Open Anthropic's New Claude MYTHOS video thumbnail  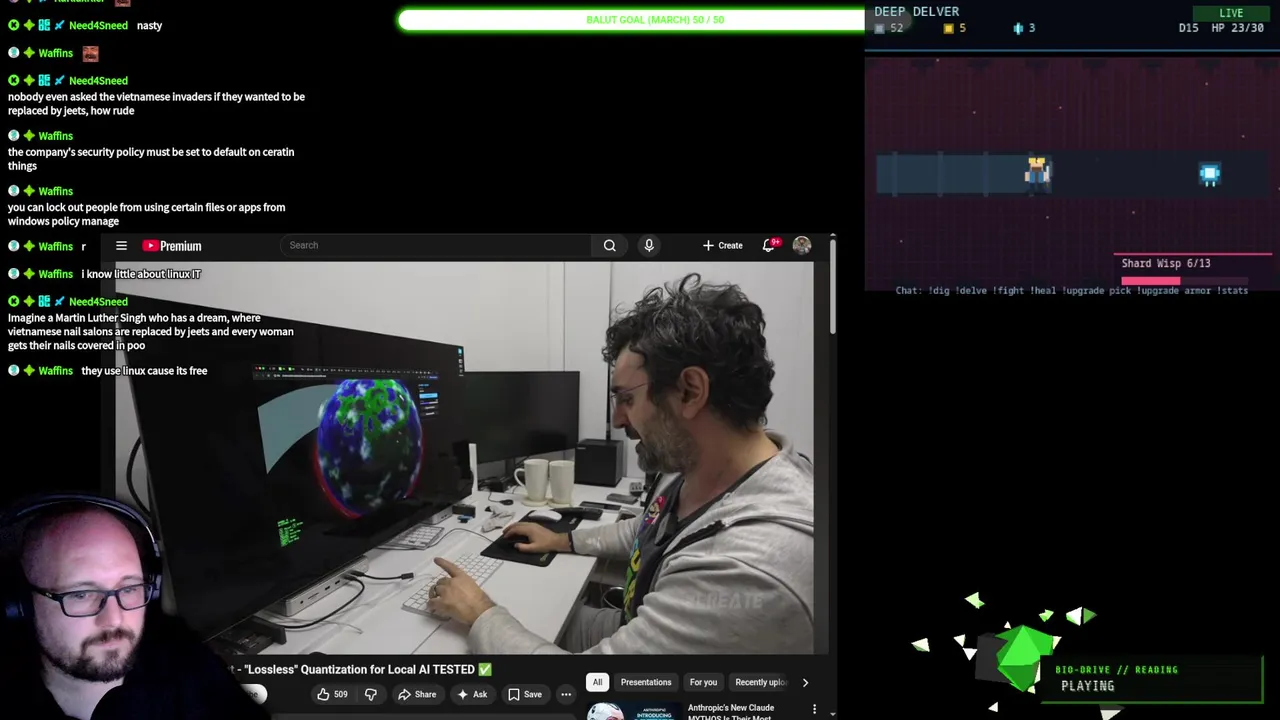point(634,711)
